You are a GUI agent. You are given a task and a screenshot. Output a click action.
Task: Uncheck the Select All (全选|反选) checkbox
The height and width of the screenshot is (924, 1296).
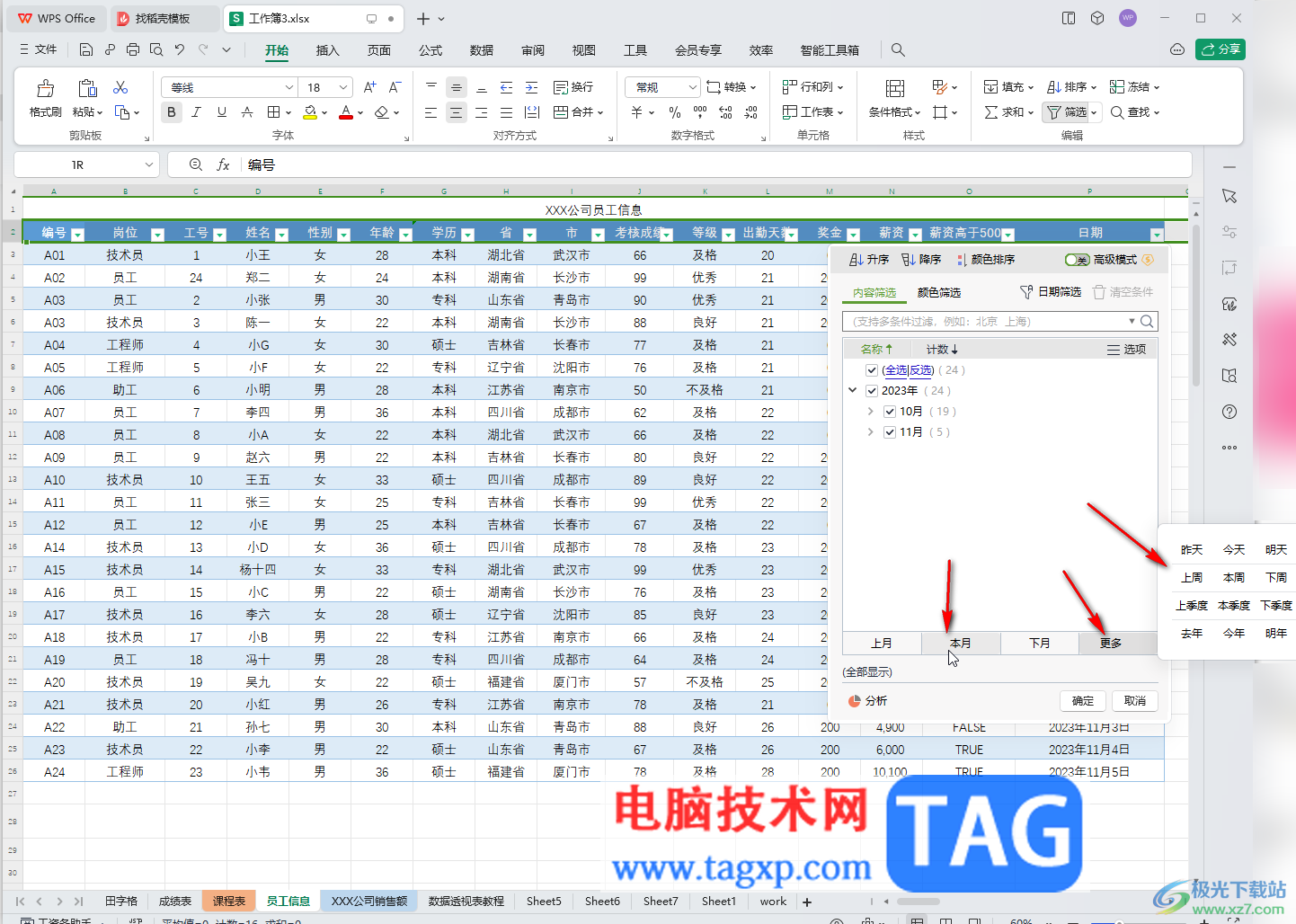tap(871, 370)
